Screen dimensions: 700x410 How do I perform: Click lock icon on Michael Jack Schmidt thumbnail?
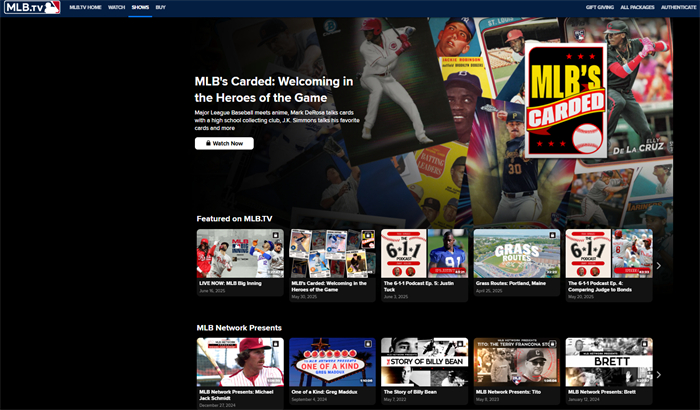click(275, 344)
